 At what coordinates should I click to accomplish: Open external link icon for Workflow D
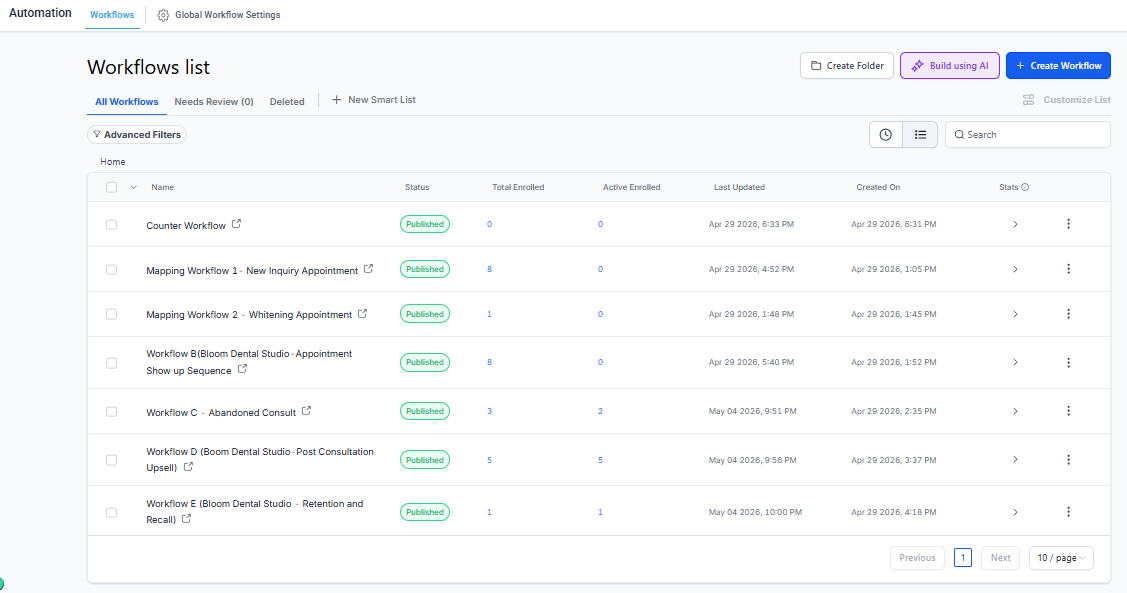(188, 466)
